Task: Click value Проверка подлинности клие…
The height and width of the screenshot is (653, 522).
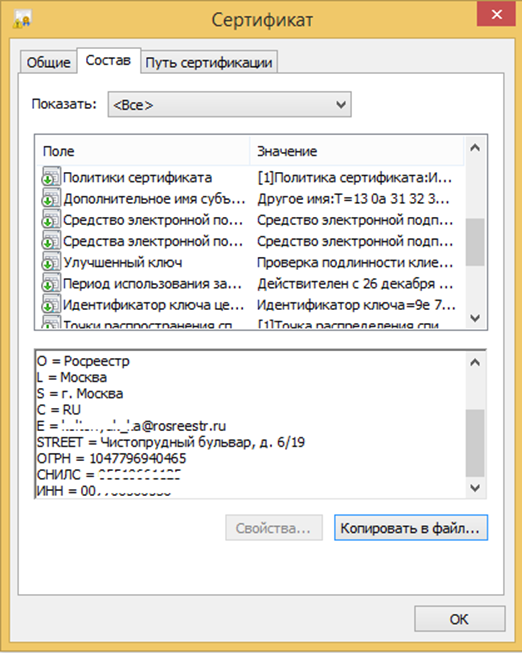Action: coord(355,262)
